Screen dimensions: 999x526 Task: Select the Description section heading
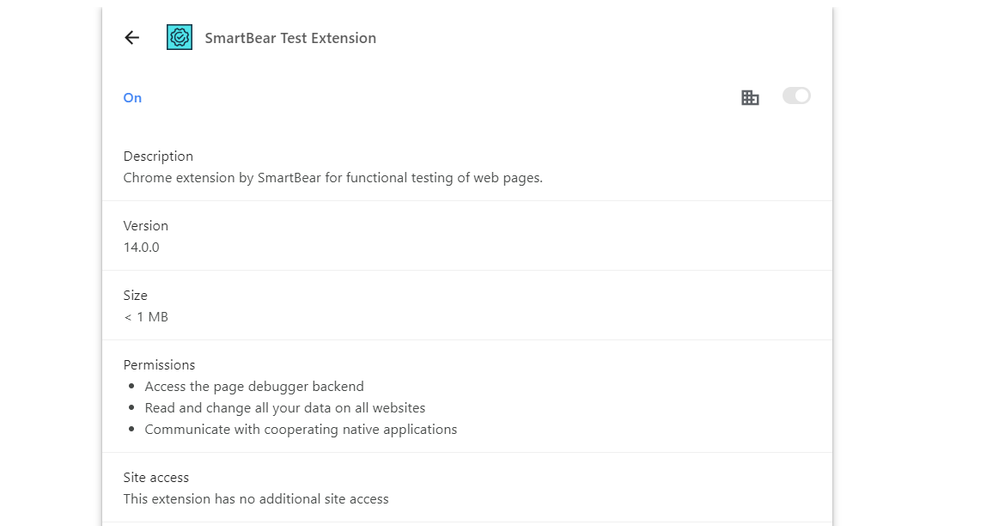158,156
